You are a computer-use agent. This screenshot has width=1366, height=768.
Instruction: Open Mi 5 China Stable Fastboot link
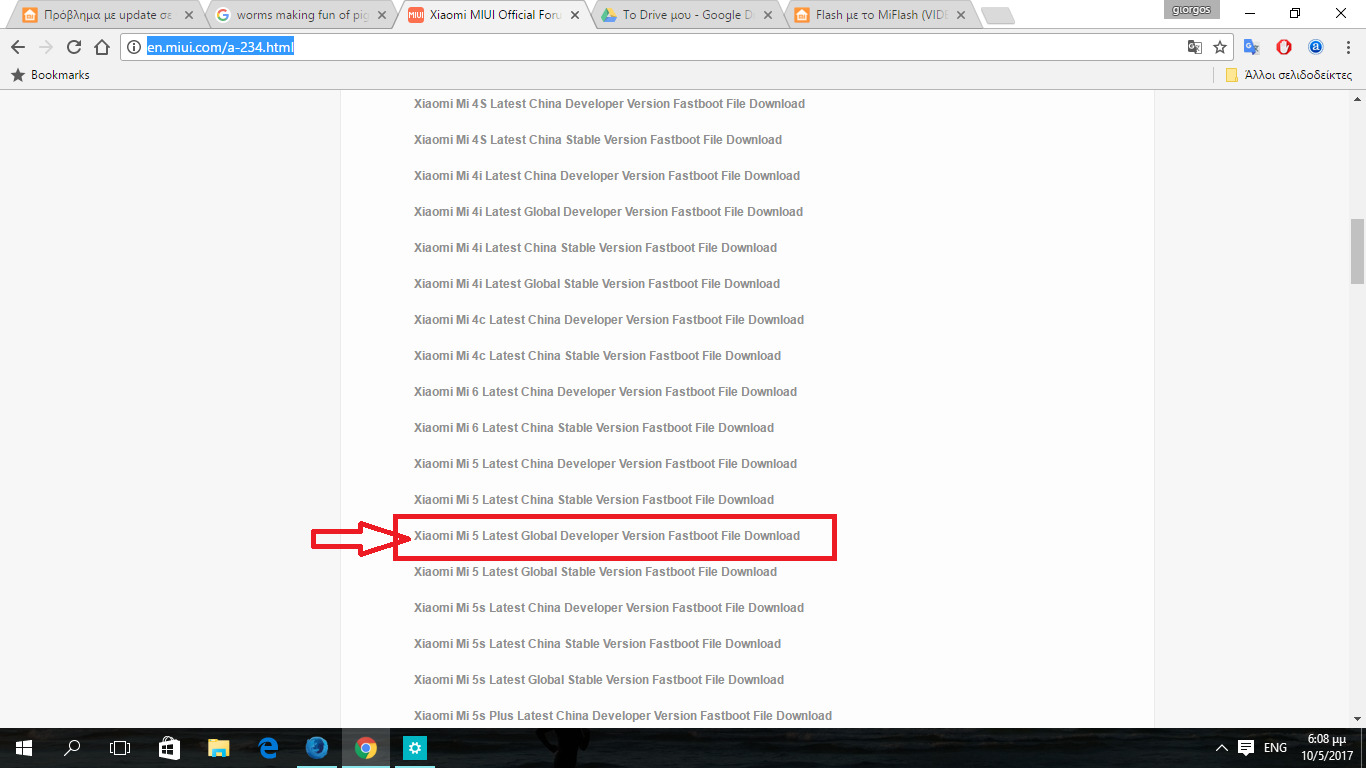coord(594,500)
